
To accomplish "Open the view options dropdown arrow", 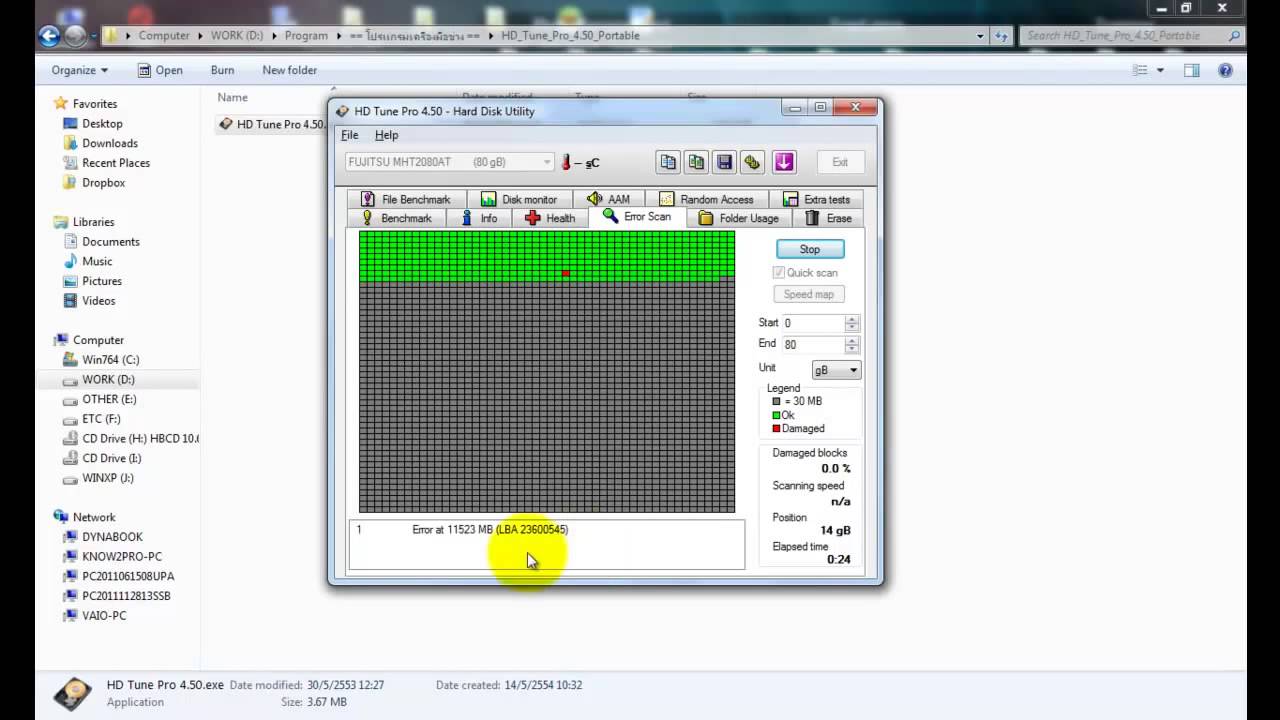I will point(1160,70).
